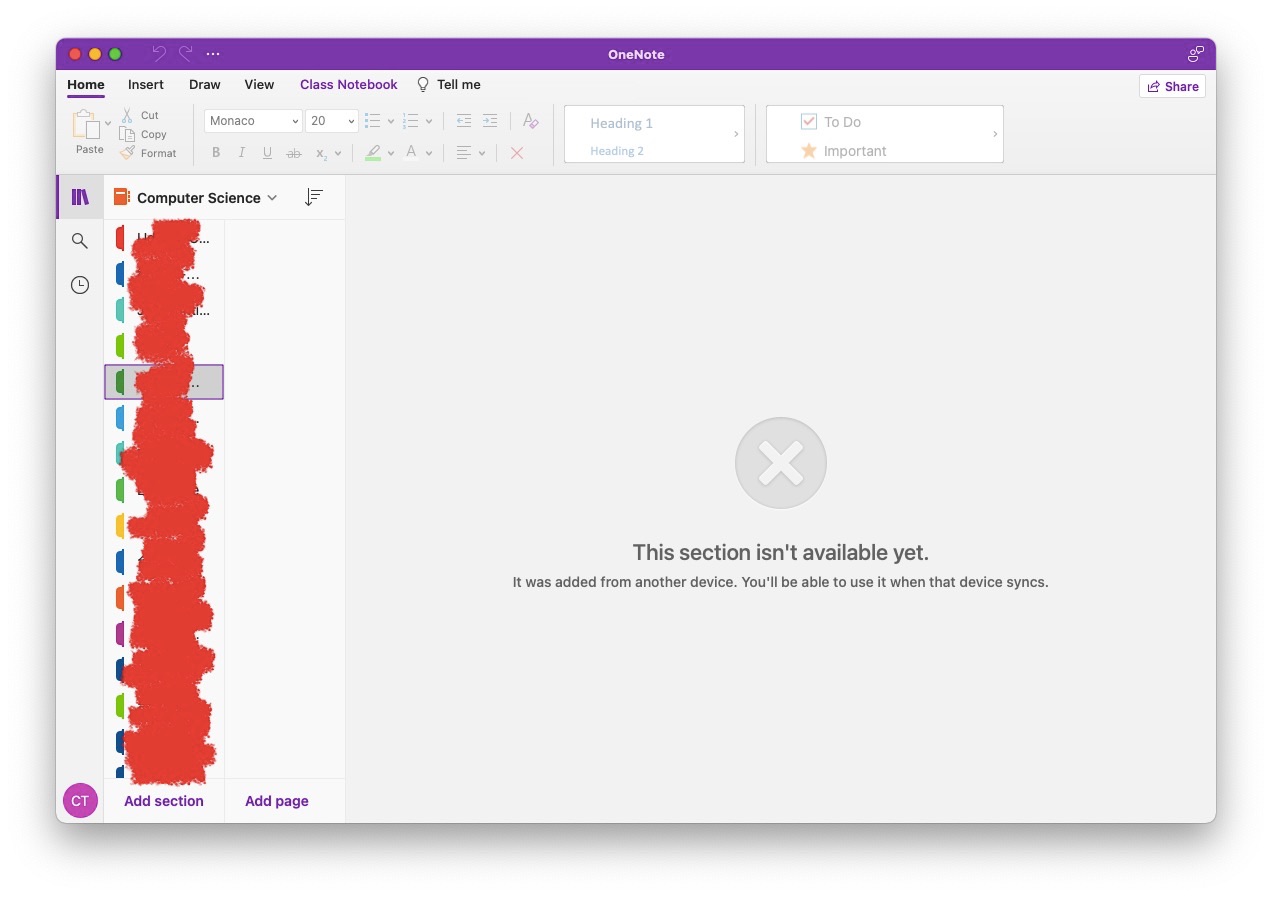Viewport: 1272px width, 897px height.
Task: Toggle Italic formatting
Action: (242, 153)
